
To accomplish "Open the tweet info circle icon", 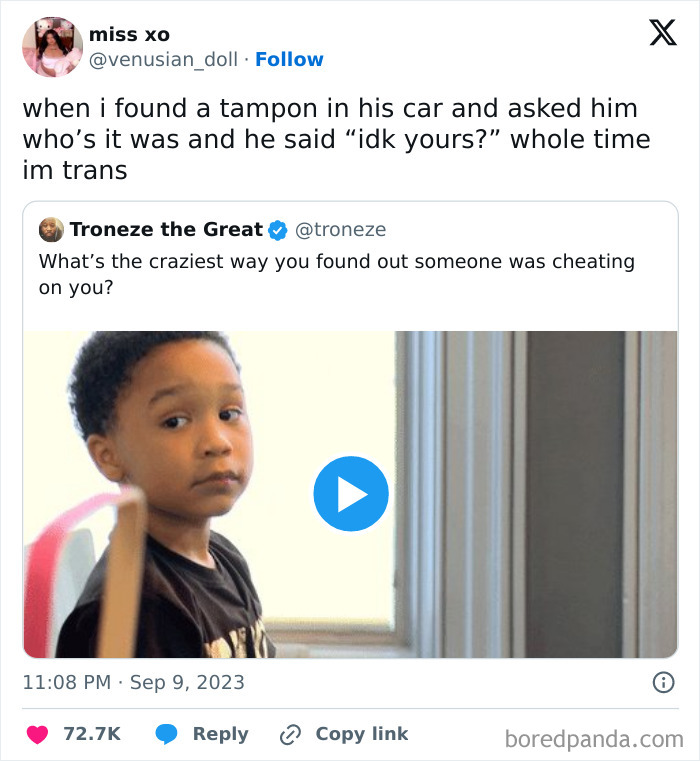I will tap(663, 682).
